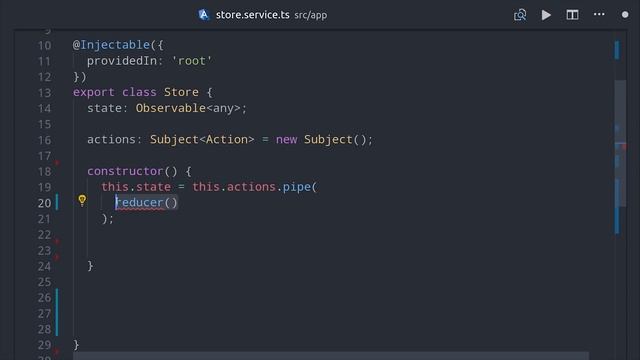Viewport: 640px width, 360px height.
Task: Click the Store class name on line 13
Action: 181,92
